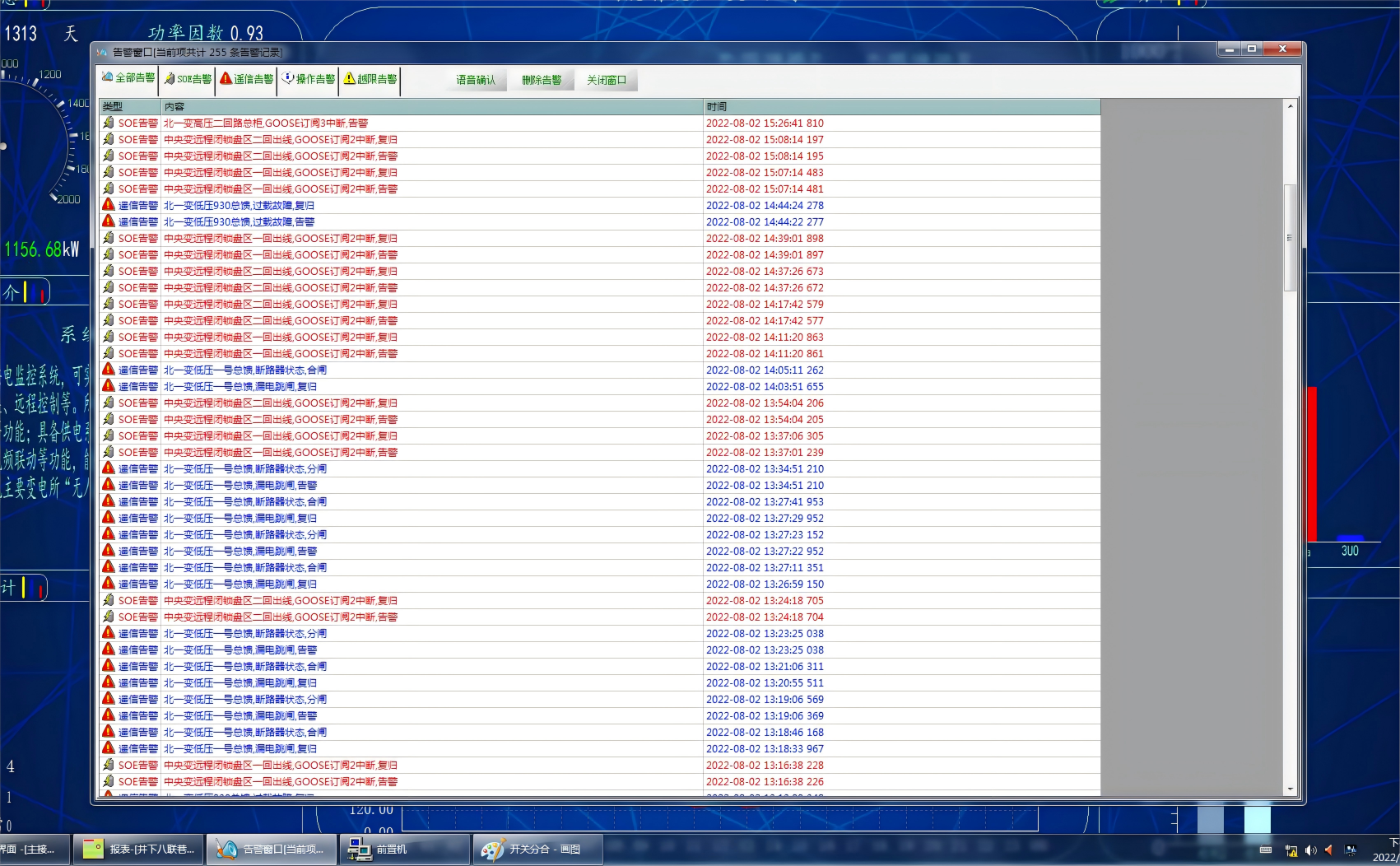
Task: Click SOE icon of the 14:11:20 863 row
Action: coord(109,337)
